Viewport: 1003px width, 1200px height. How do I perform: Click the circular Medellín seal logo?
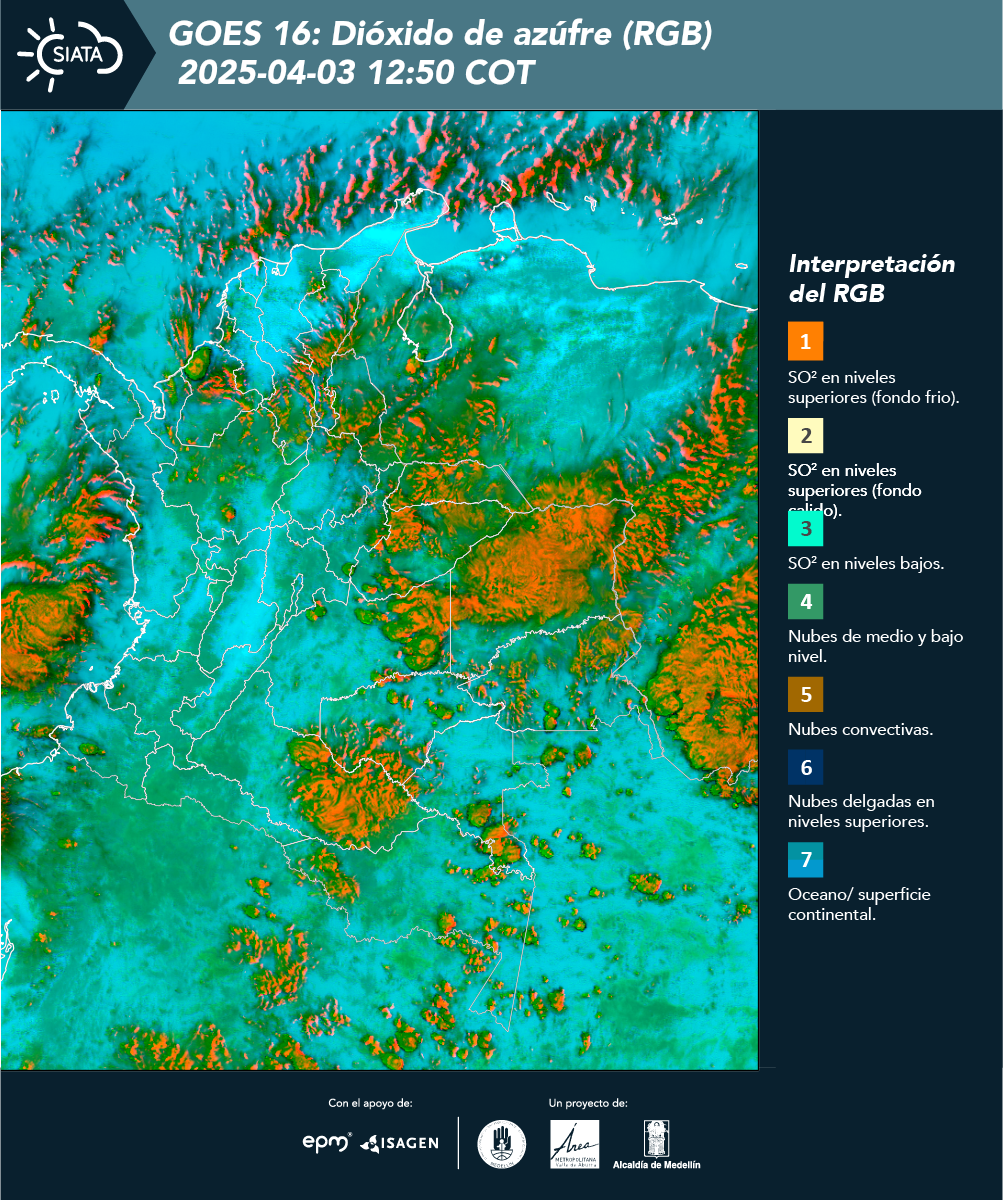pyautogui.click(x=502, y=1144)
